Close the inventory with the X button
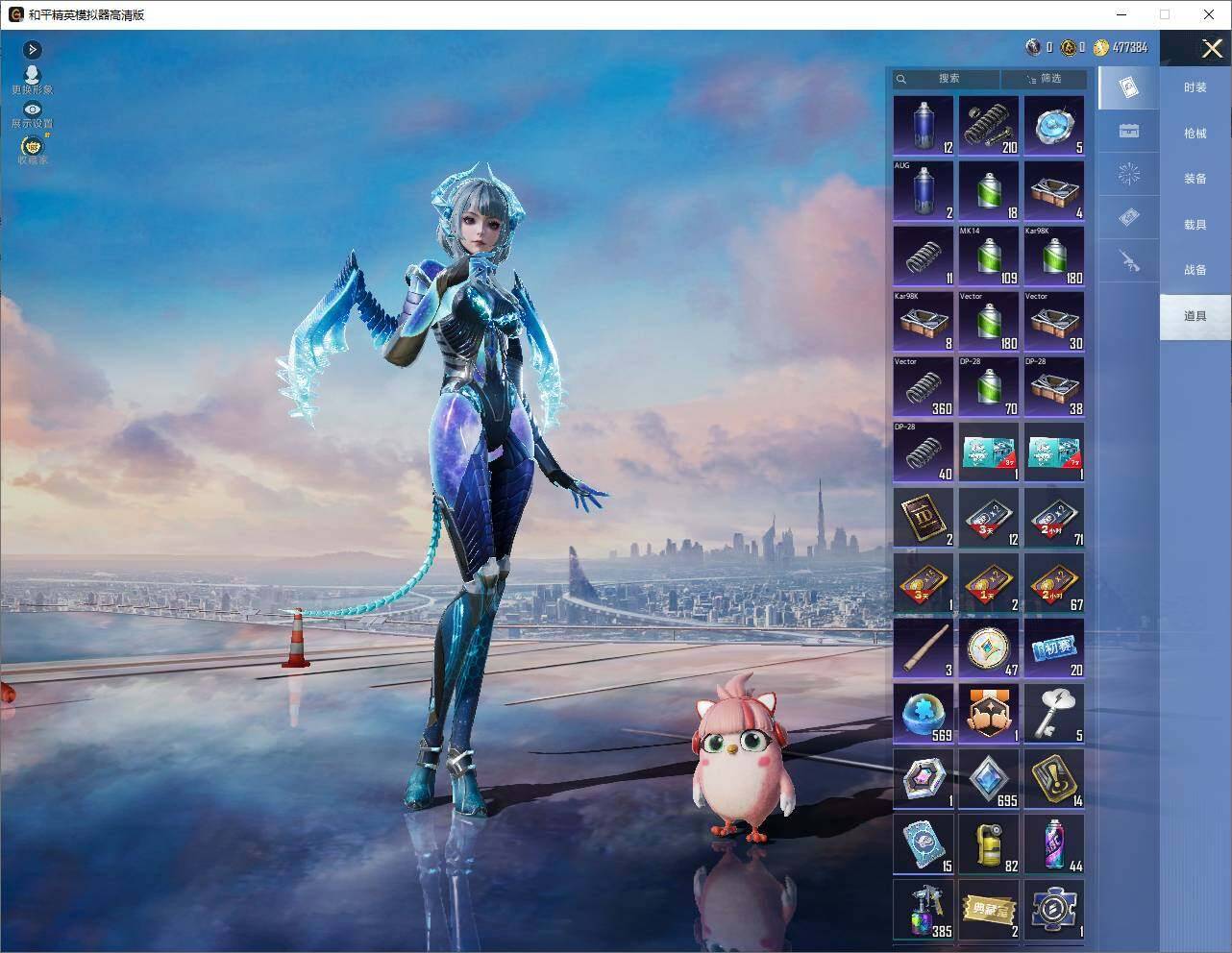Screen dimensions: 1232x953 pos(1212,48)
